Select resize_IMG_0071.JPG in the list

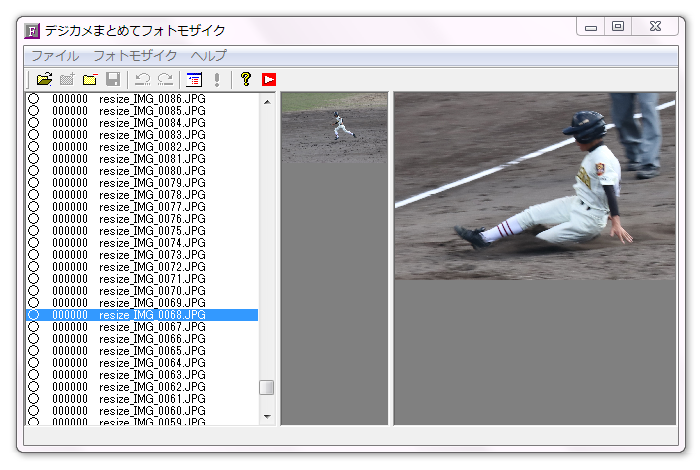coord(142,279)
